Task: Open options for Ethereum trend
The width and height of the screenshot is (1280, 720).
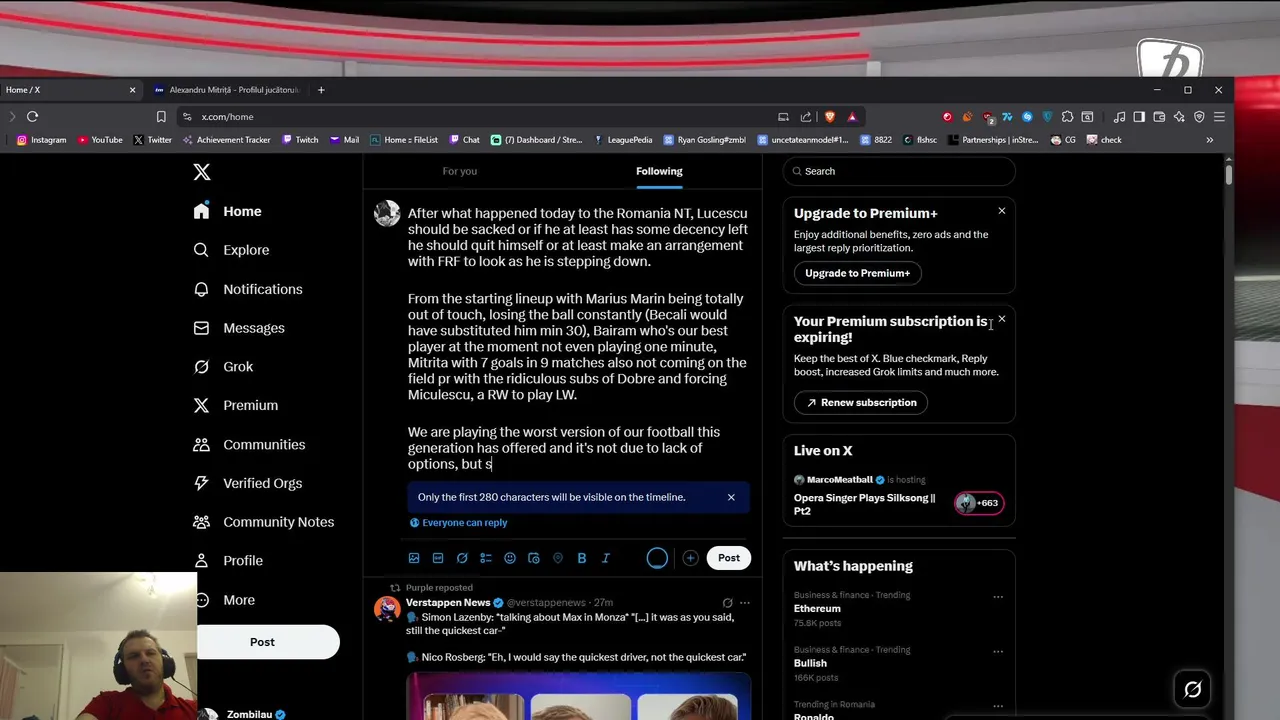Action: pyautogui.click(x=998, y=597)
